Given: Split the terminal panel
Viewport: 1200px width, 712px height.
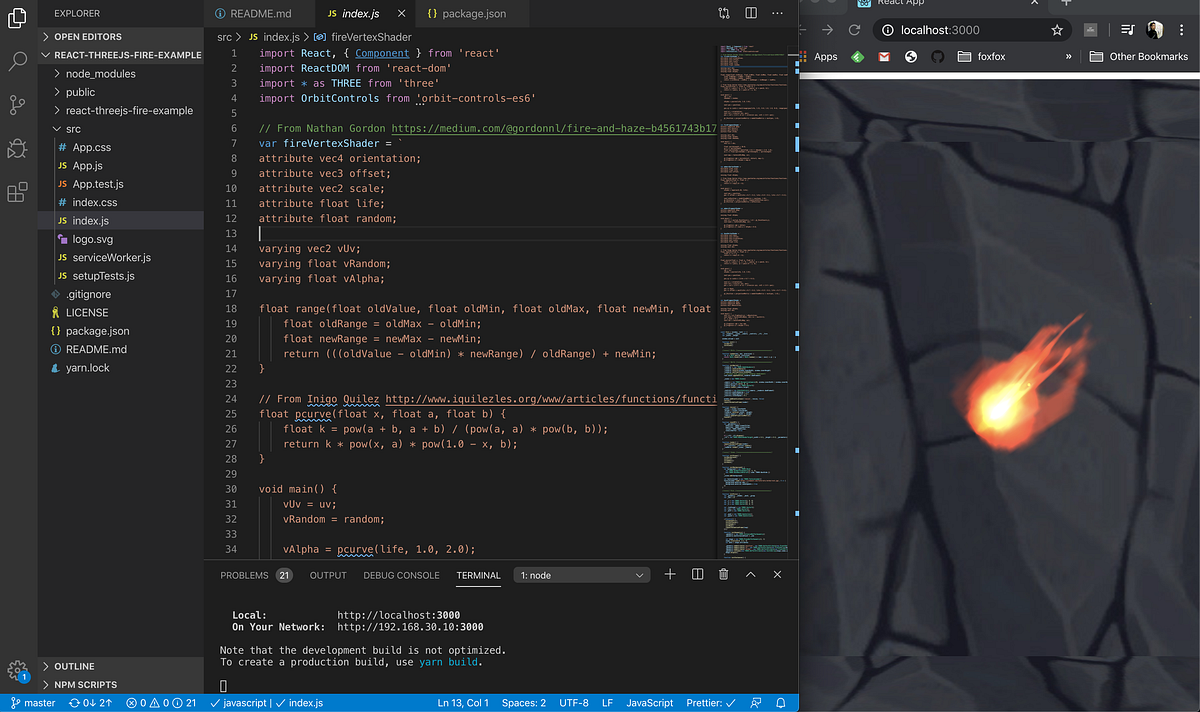Looking at the screenshot, I should click(x=697, y=574).
